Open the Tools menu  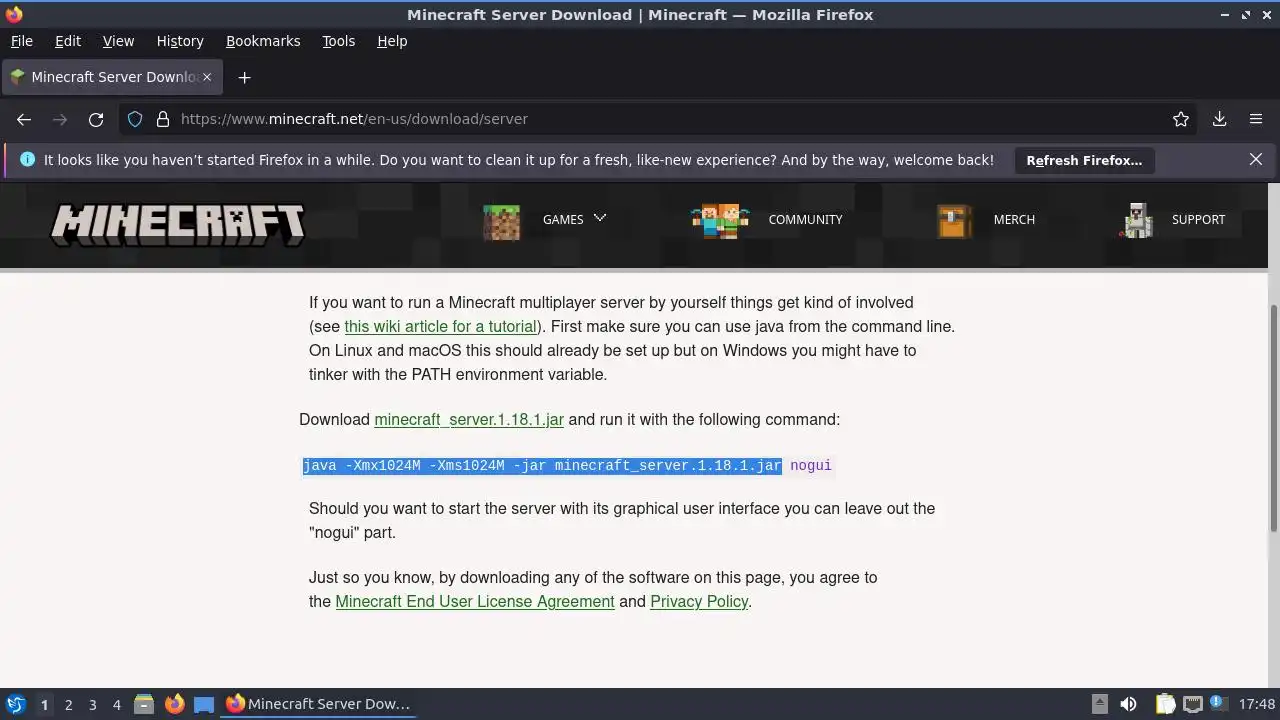338,41
